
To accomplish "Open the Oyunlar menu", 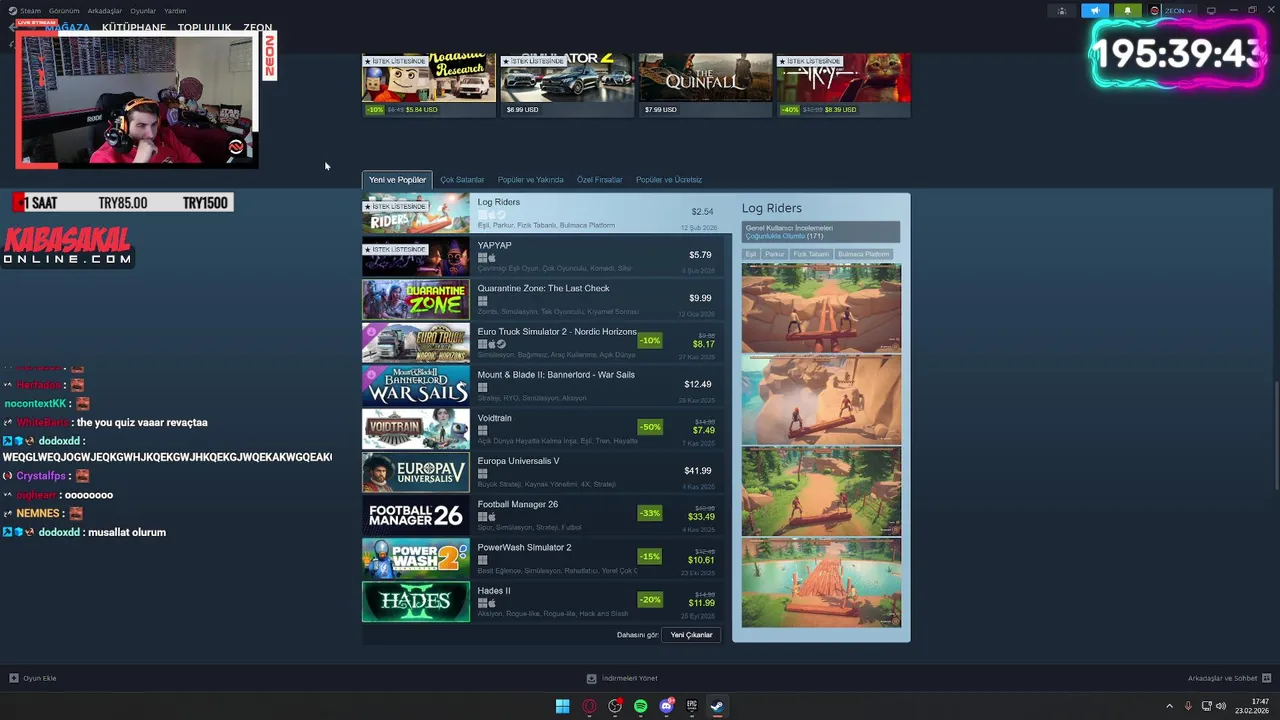I will [x=143, y=11].
